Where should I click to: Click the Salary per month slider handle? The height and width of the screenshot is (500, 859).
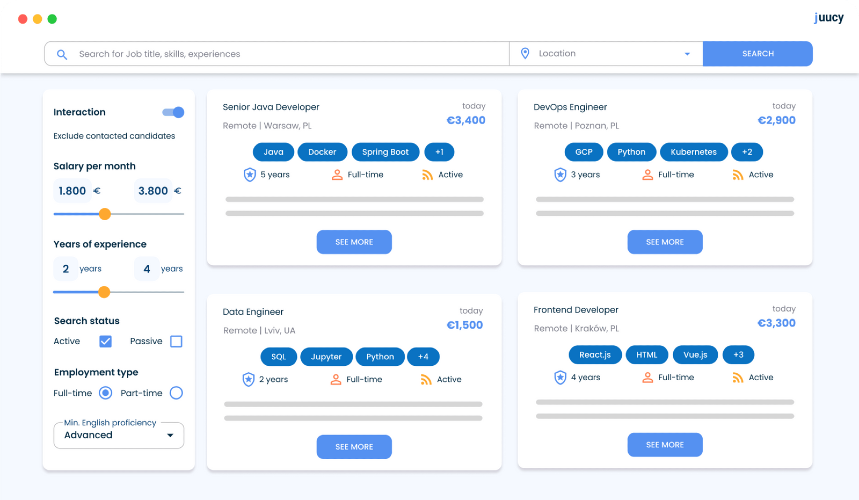105,214
